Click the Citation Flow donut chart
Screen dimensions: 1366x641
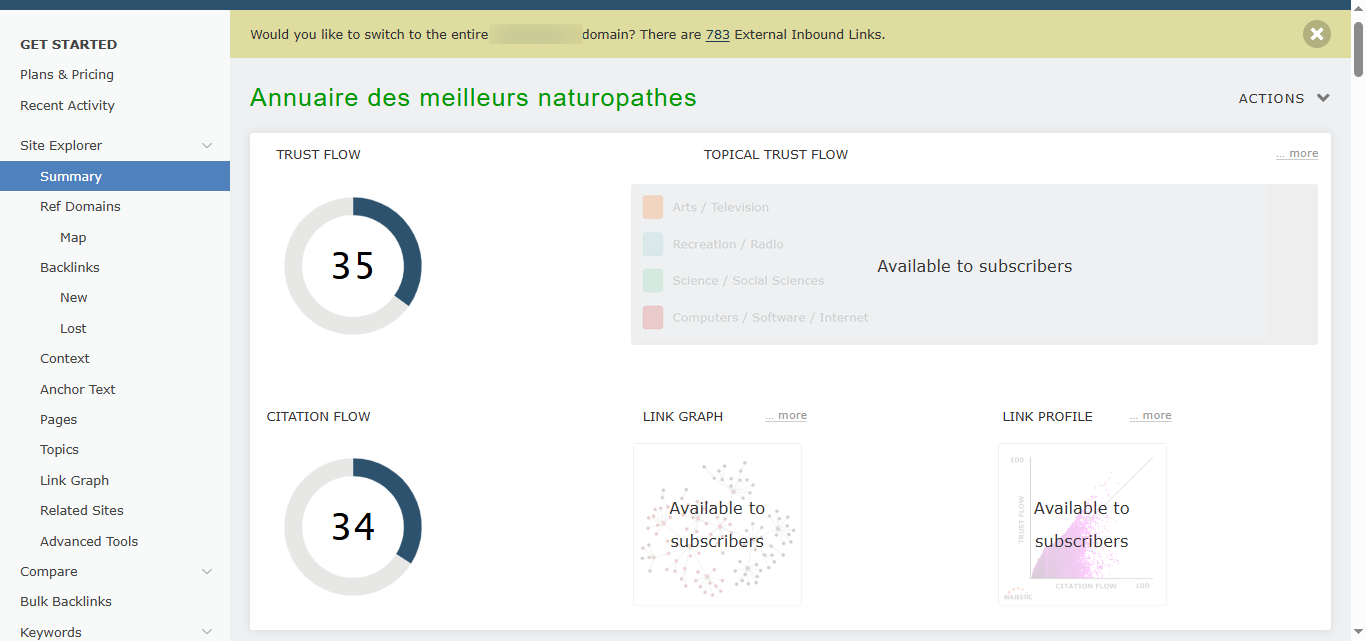coord(353,527)
